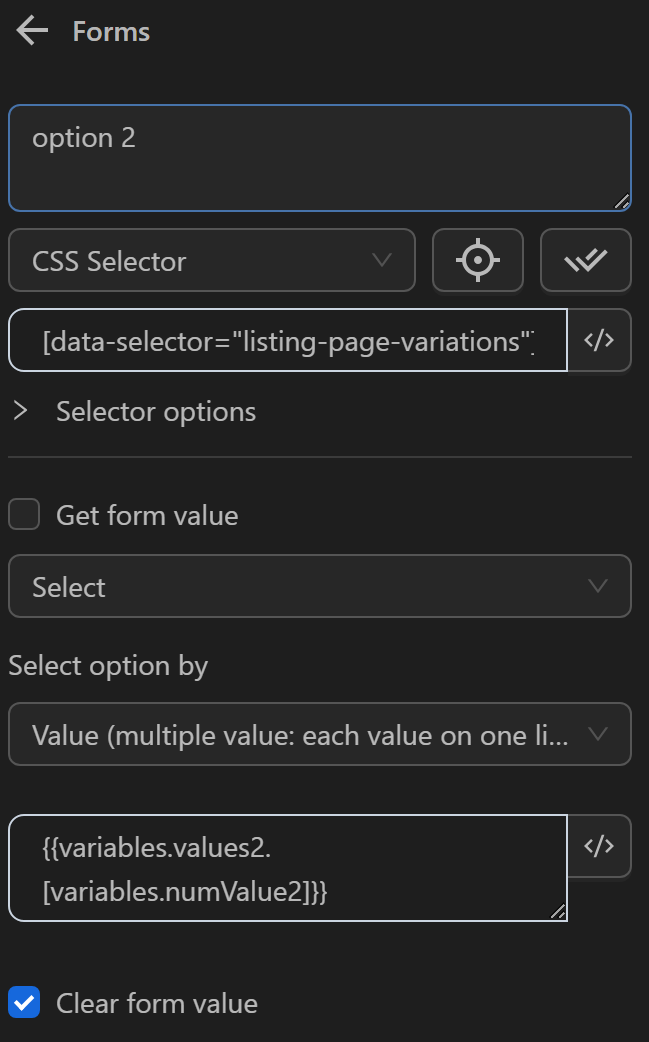The height and width of the screenshot is (1042, 649).
Task: Click the element picker crosshair icon
Action: point(477,260)
